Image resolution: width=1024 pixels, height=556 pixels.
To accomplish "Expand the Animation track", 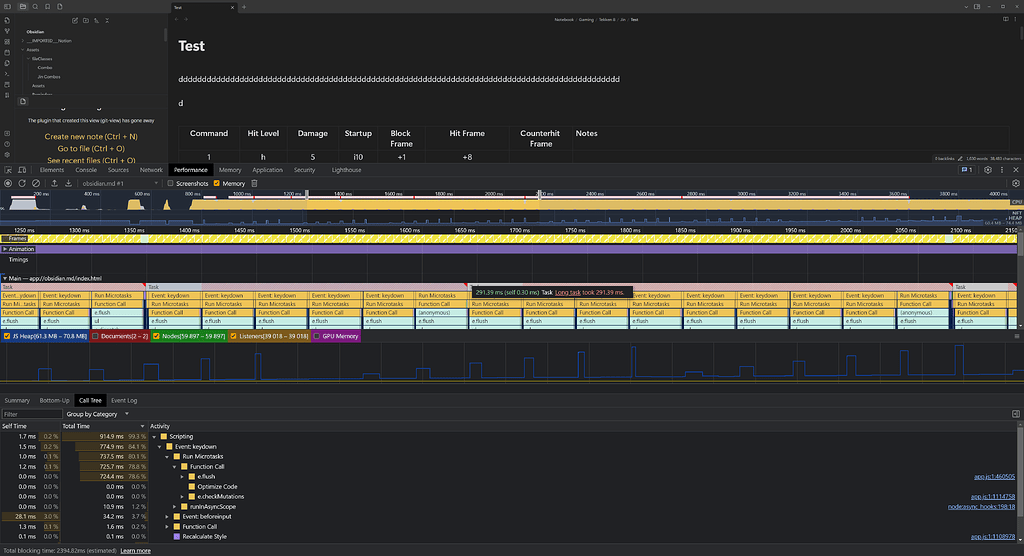I will pos(5,249).
